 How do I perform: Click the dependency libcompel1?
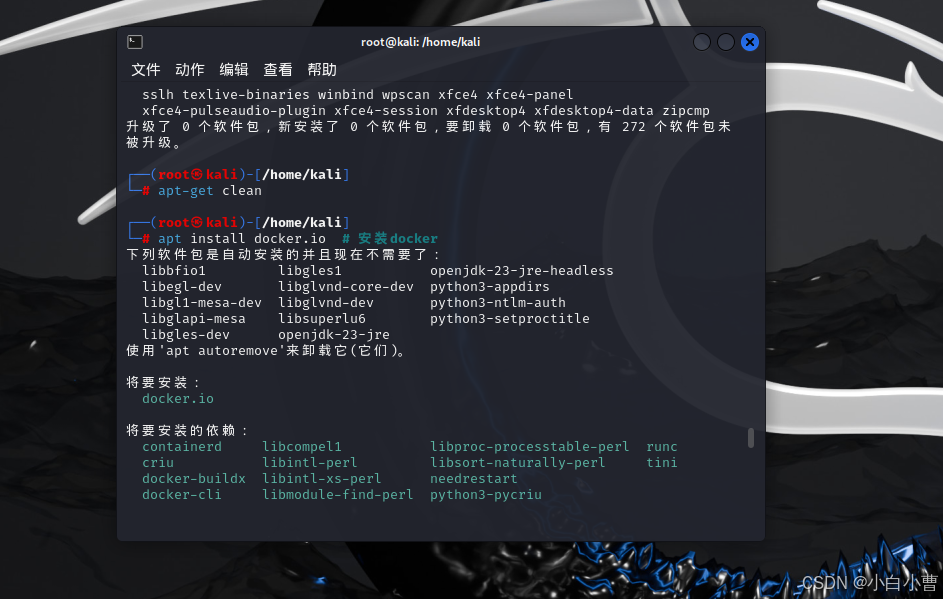302,447
